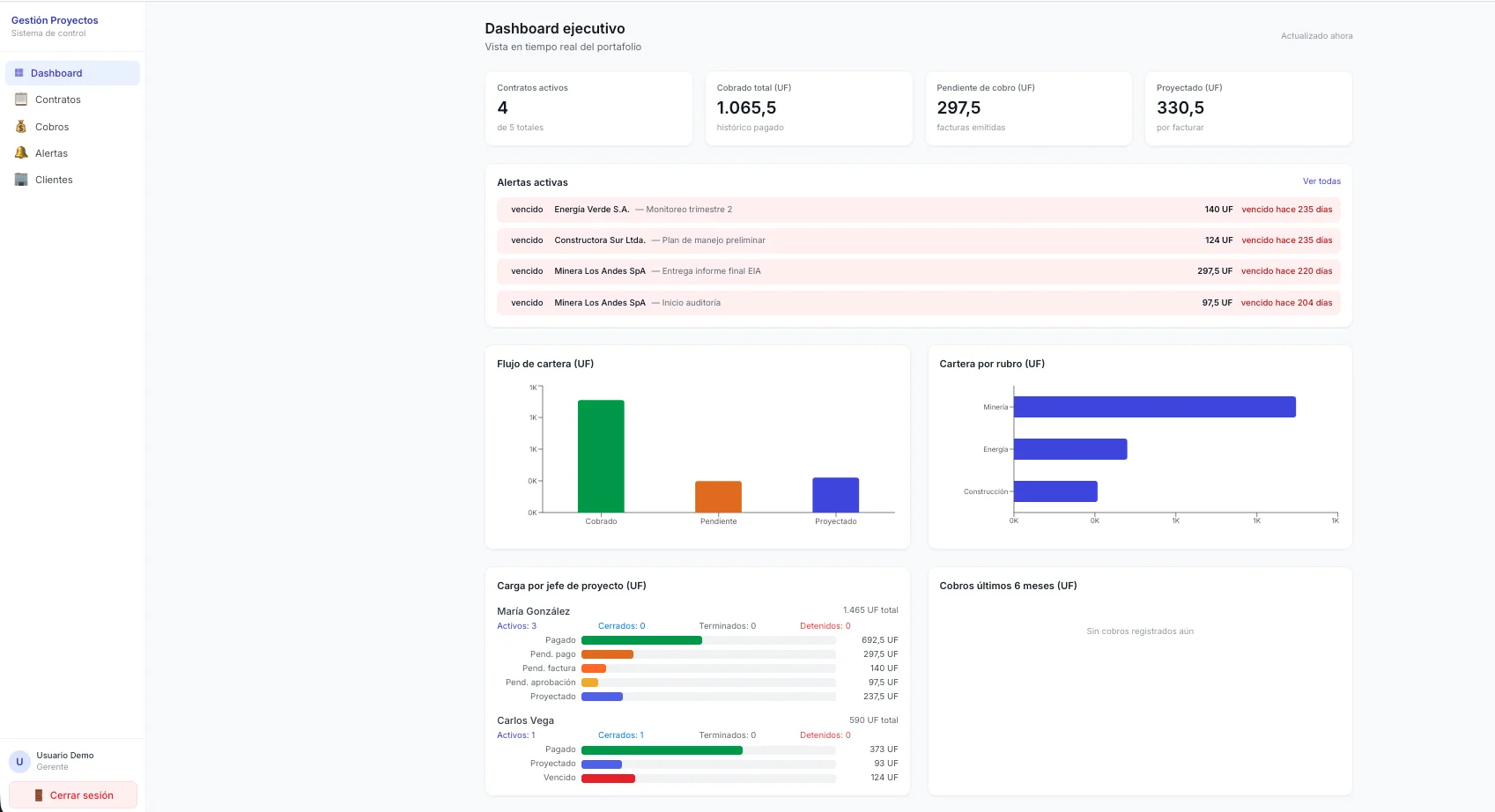Image resolution: width=1495 pixels, height=812 pixels.
Task: Click the door icon in Cerrar sesión
Action: click(39, 795)
